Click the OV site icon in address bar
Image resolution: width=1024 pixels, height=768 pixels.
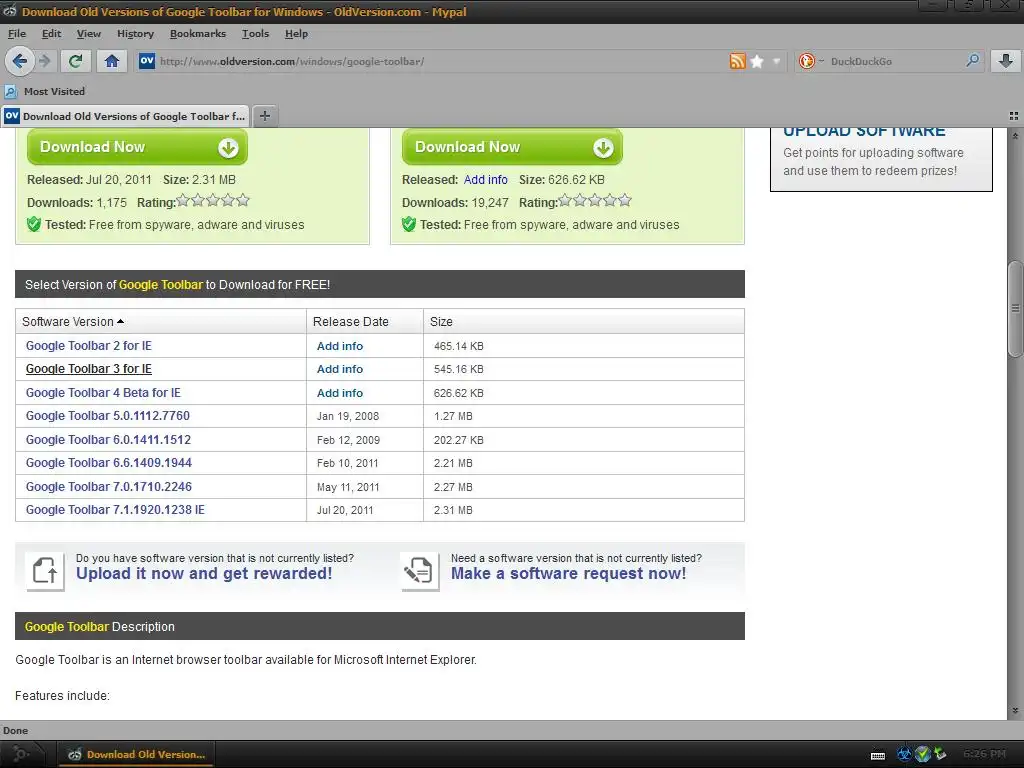coord(147,61)
